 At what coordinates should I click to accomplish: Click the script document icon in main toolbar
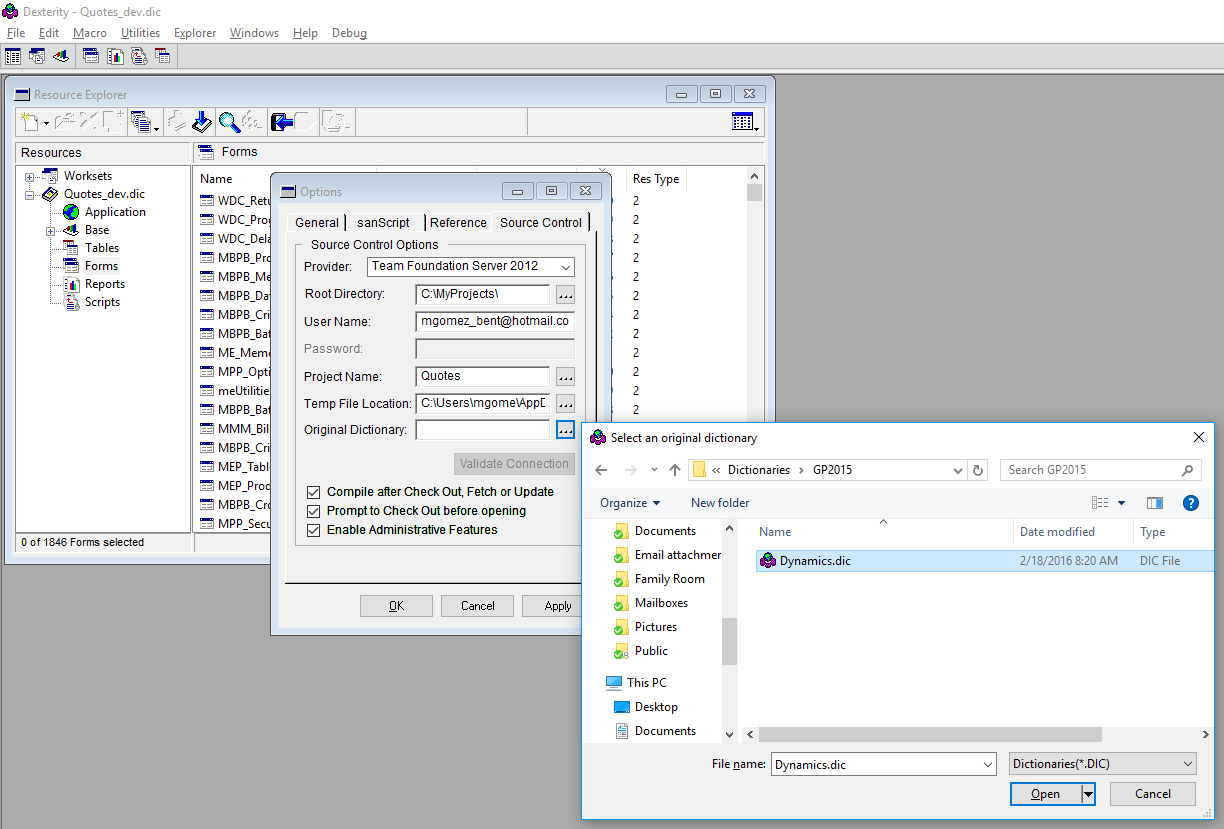pyautogui.click(x=139, y=56)
